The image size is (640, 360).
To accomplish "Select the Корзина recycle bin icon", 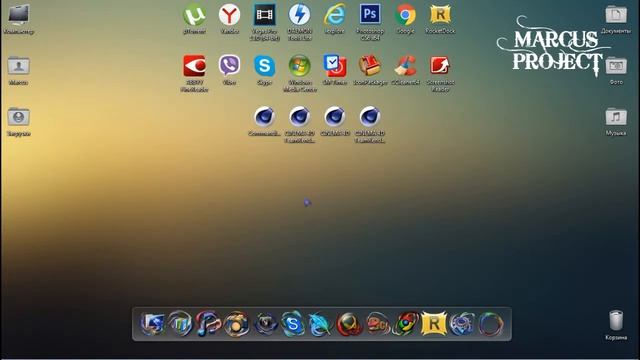I will [616, 321].
